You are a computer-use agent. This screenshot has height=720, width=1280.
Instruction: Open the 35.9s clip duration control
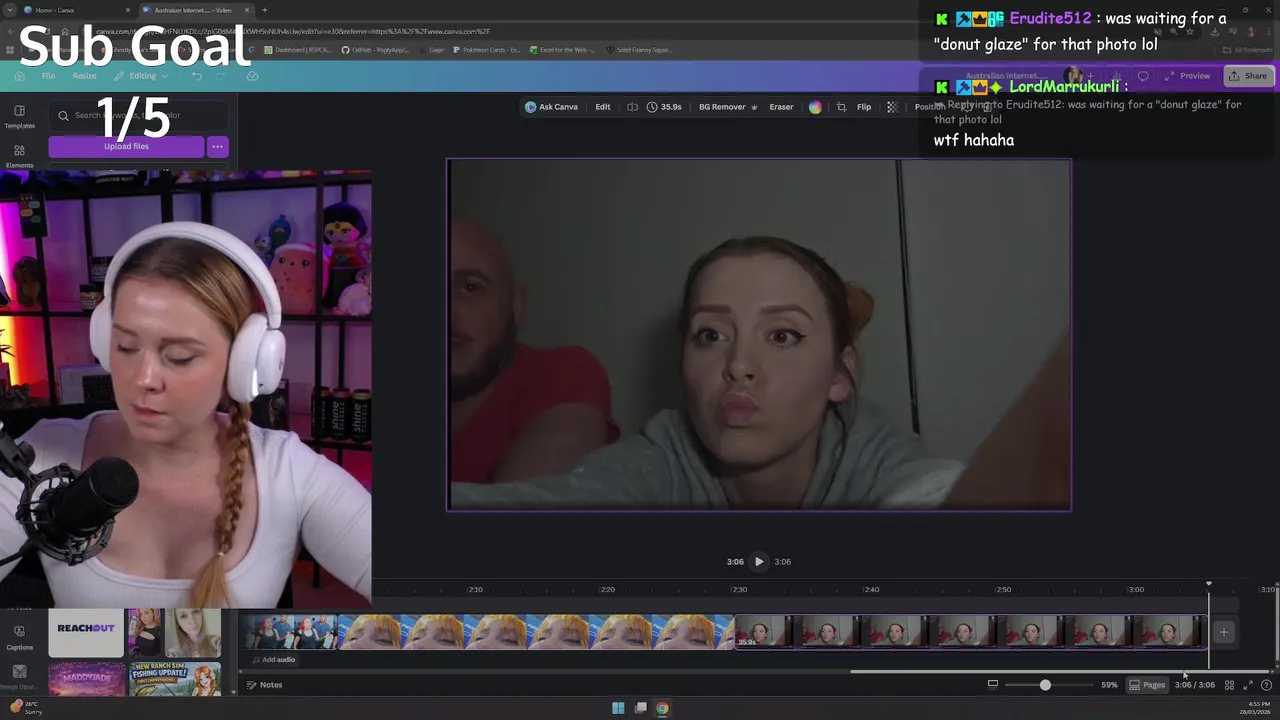tap(665, 107)
